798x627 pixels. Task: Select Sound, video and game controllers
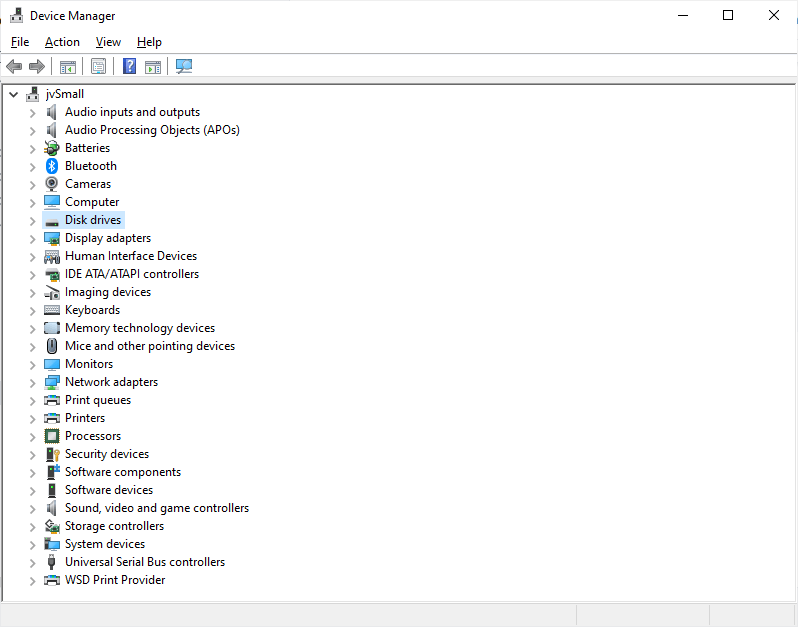(x=156, y=508)
